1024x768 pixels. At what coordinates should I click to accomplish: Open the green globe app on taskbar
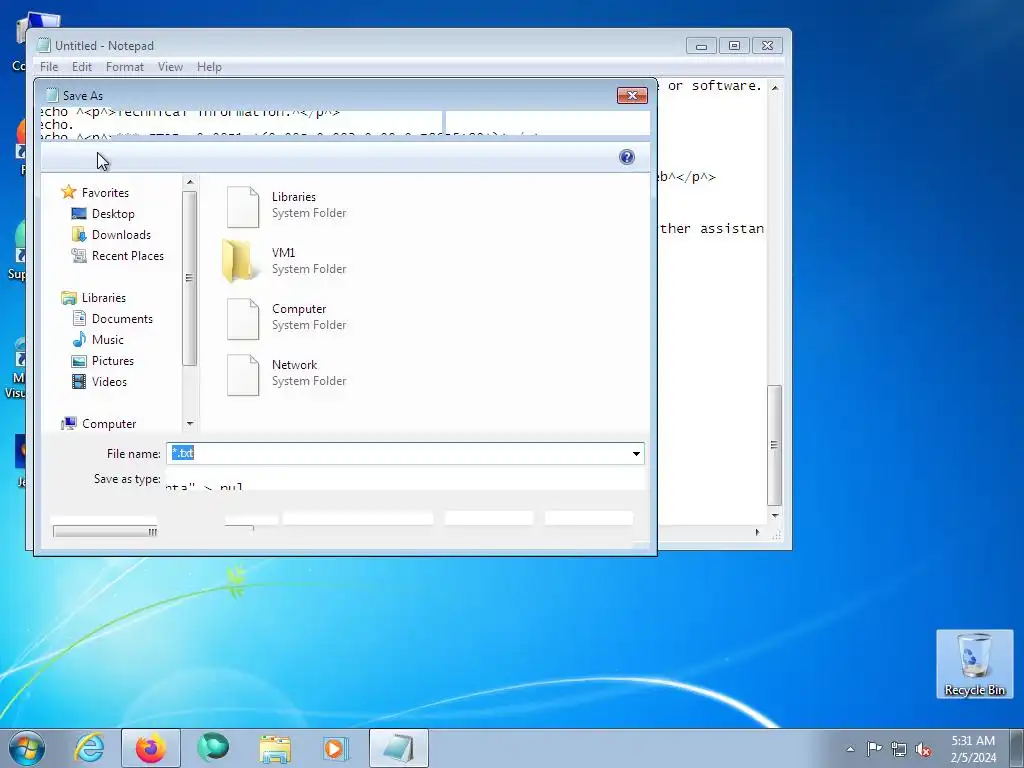pos(213,747)
